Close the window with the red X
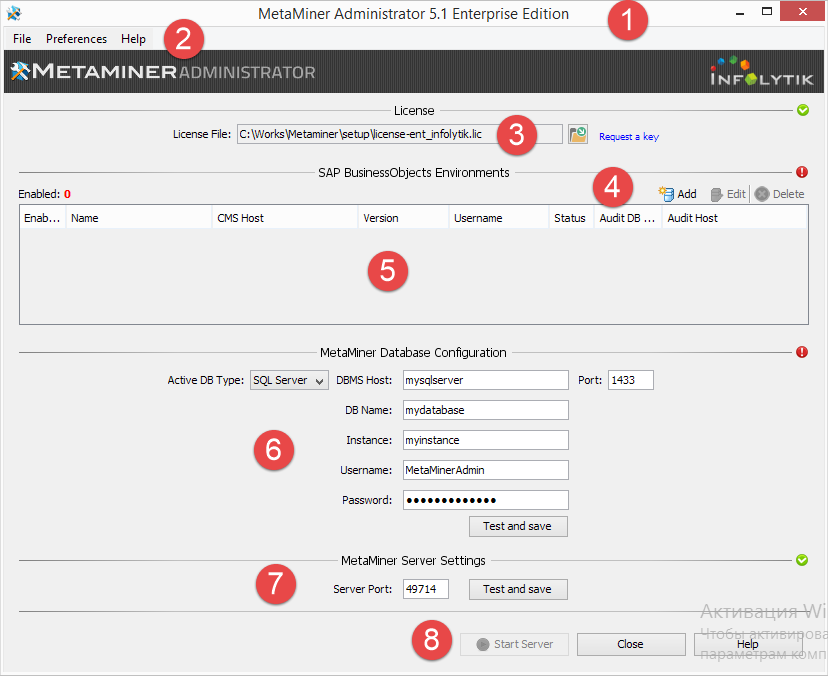Image resolution: width=828 pixels, height=676 pixels. pyautogui.click(x=803, y=12)
